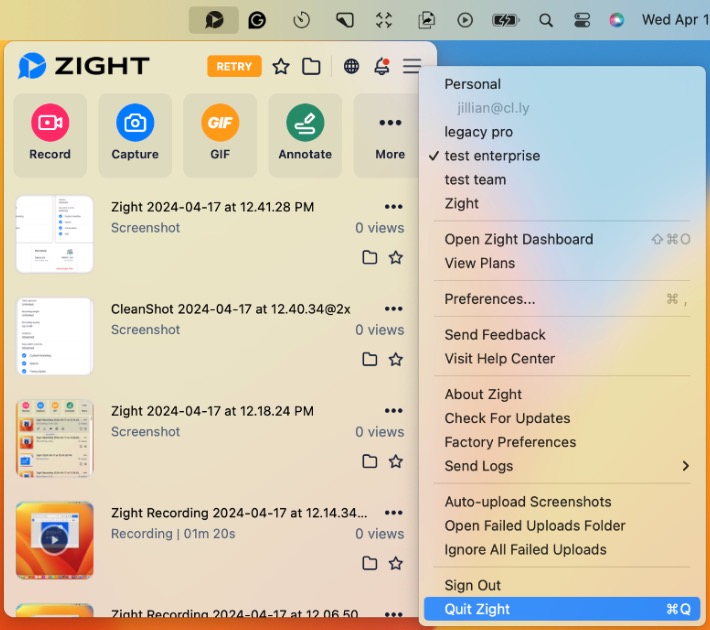
Task: Select the Personal account in the menu
Action: (x=562, y=84)
